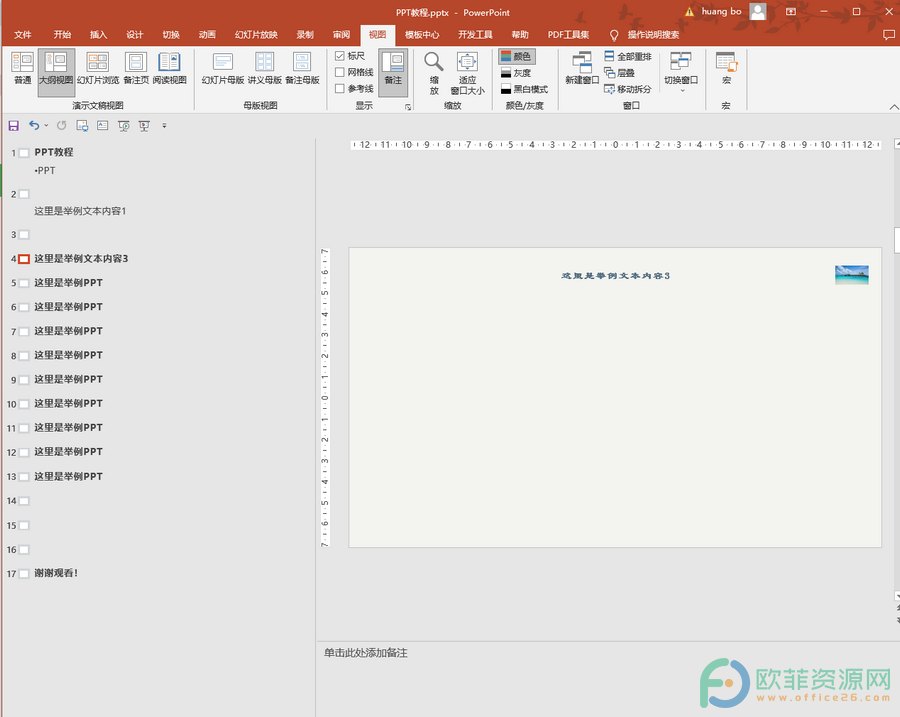This screenshot has height=717, width=900.
Task: Open the Home tab
Action: click(62, 35)
